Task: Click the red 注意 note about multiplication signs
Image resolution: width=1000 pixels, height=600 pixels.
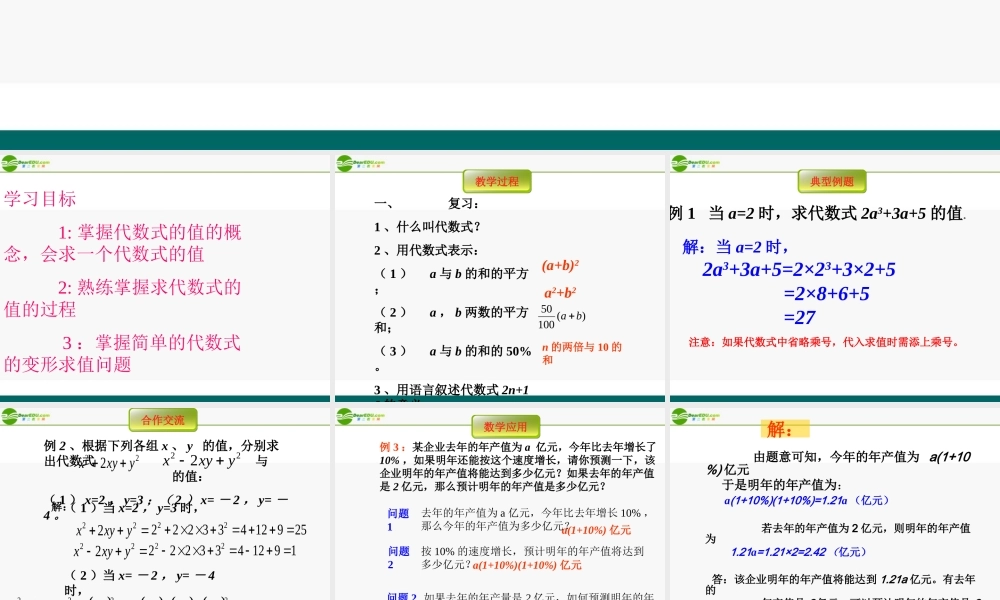Action: pos(824,342)
